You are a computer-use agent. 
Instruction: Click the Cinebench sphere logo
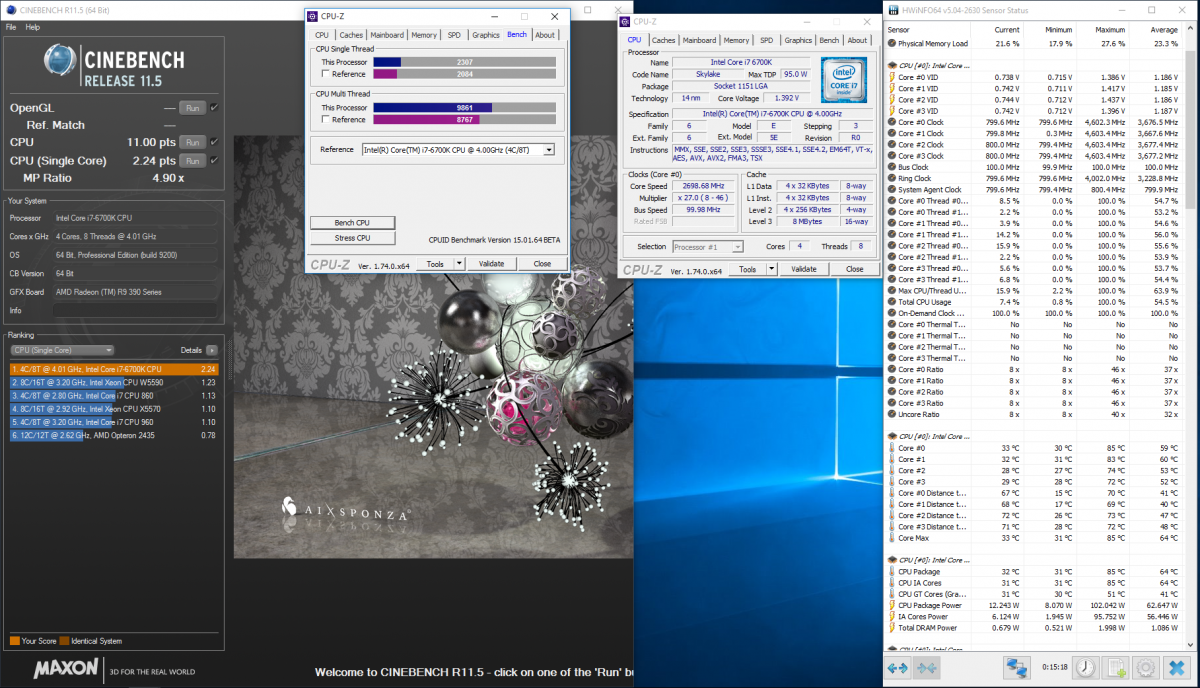coord(62,61)
